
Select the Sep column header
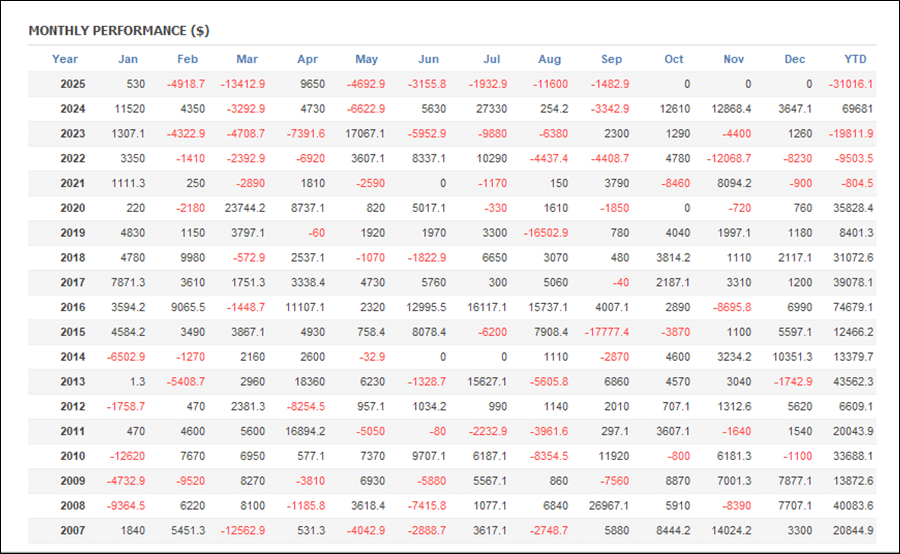[612, 59]
